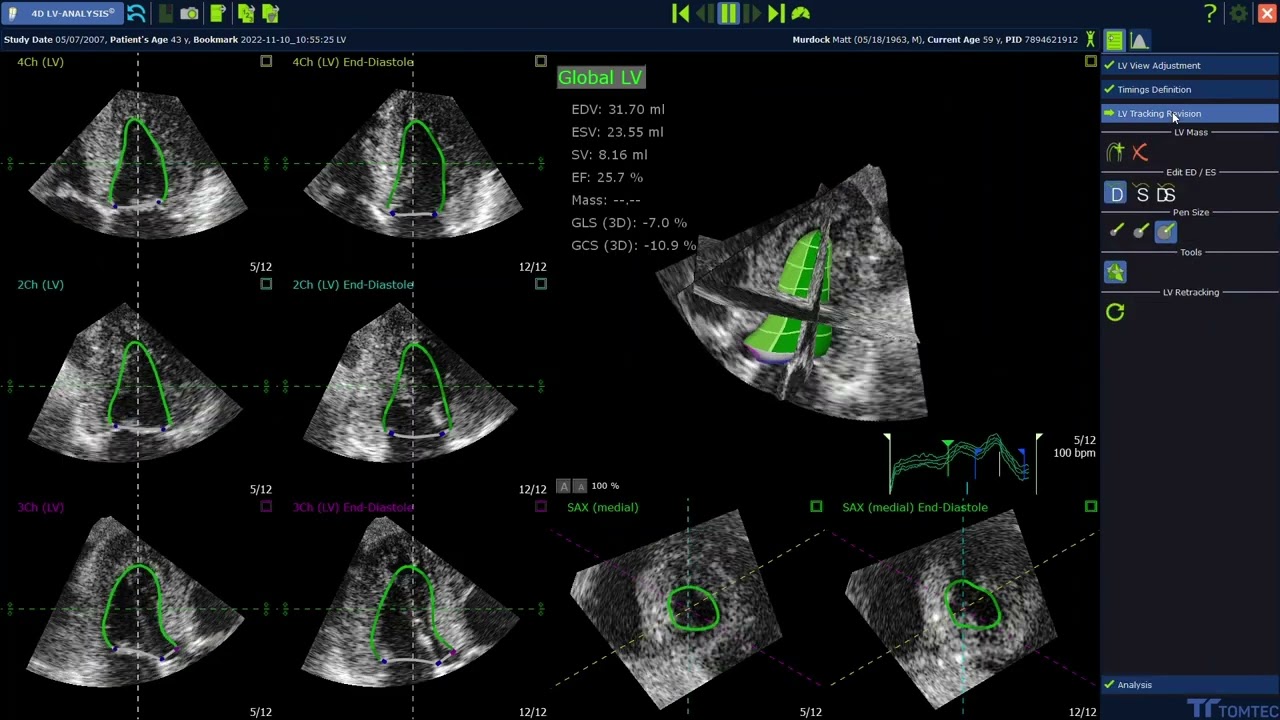Choose the small pen size
Viewport: 1280px width, 720px height.
coord(1116,231)
